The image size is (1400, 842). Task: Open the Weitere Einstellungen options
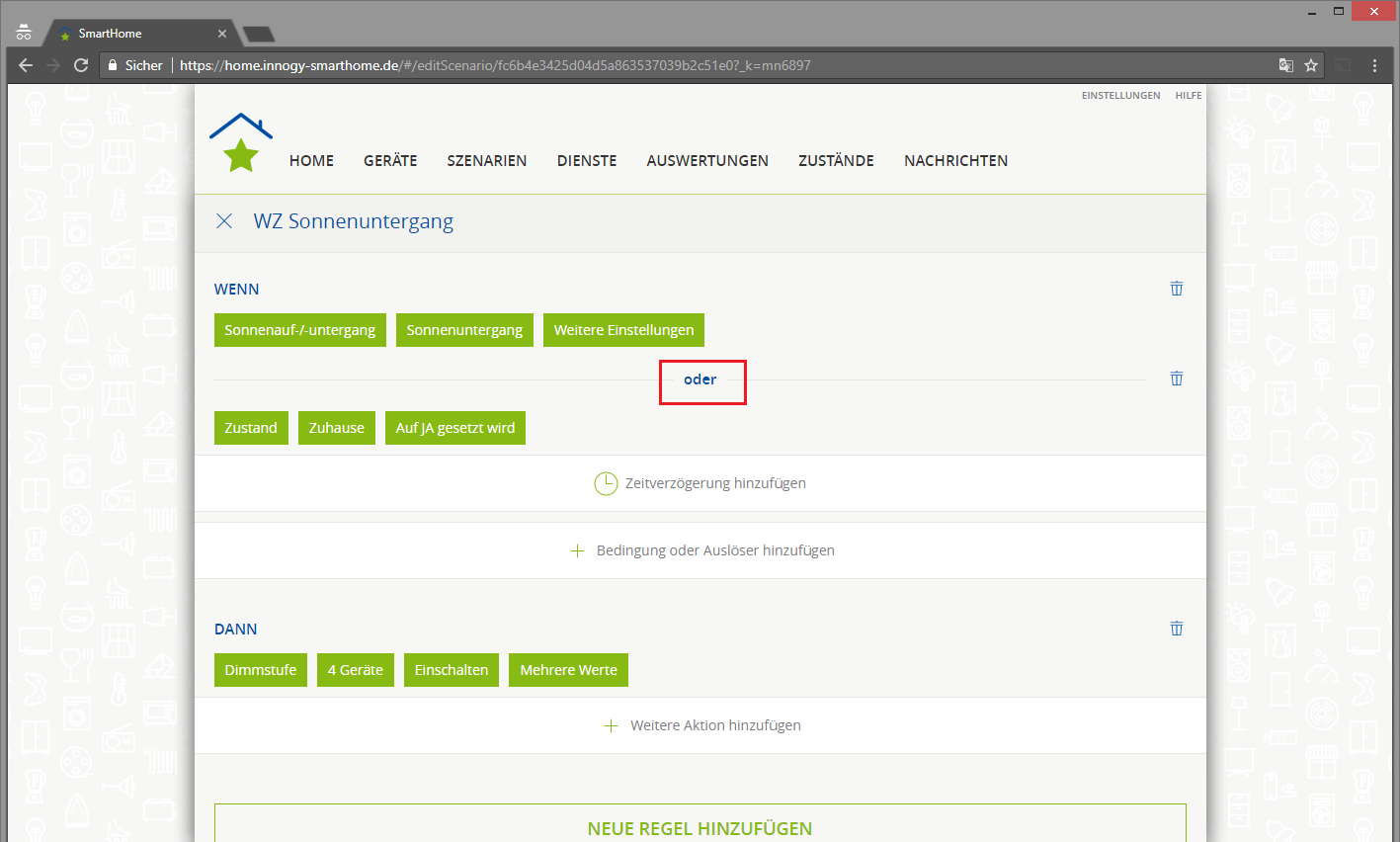[x=623, y=330]
